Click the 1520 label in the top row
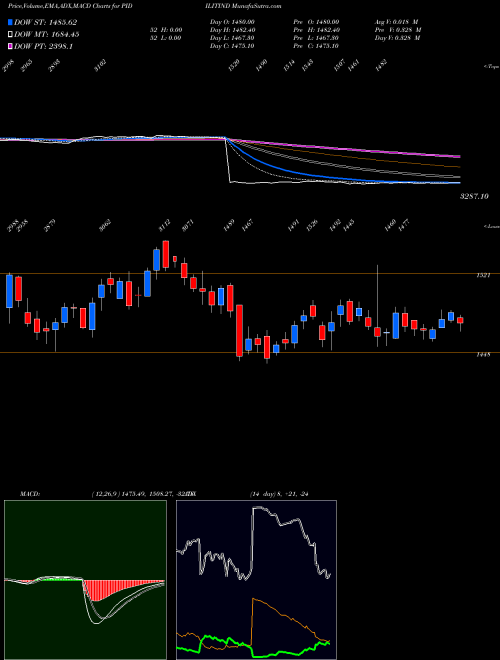Image resolution: width=500 pixels, height=660 pixels. pyautogui.click(x=234, y=65)
